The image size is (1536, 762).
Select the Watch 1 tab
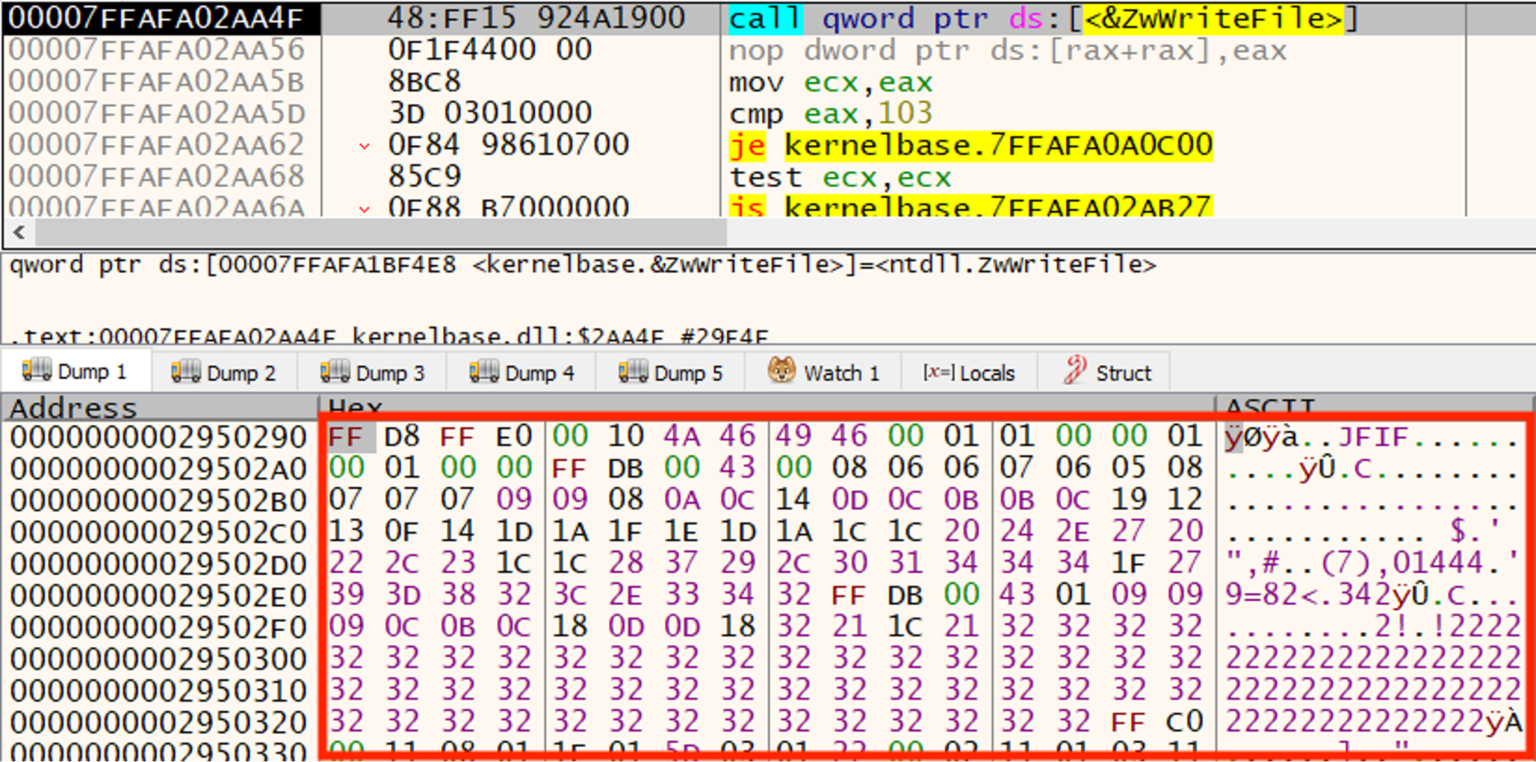coord(836,372)
